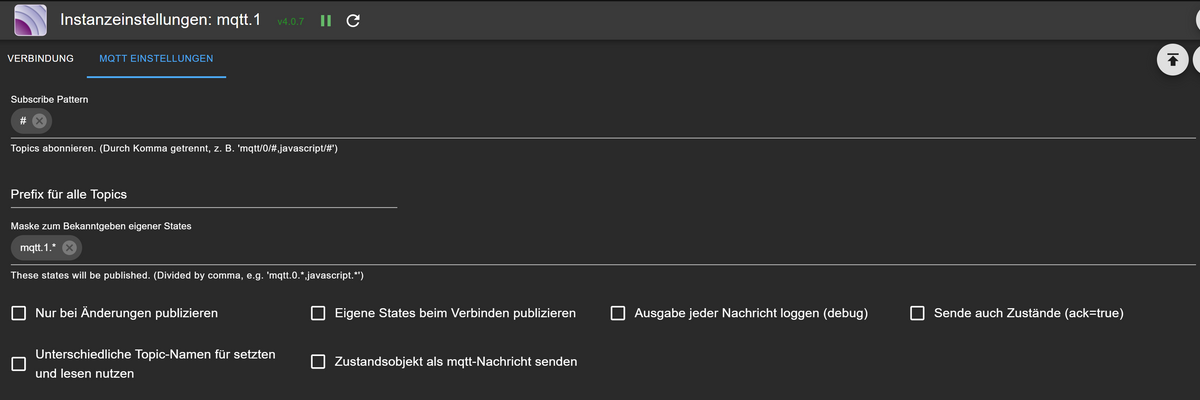Tick 'Unterschiedliche Topic-Namen' checkbox
This screenshot has height=400, width=1200.
(19, 364)
